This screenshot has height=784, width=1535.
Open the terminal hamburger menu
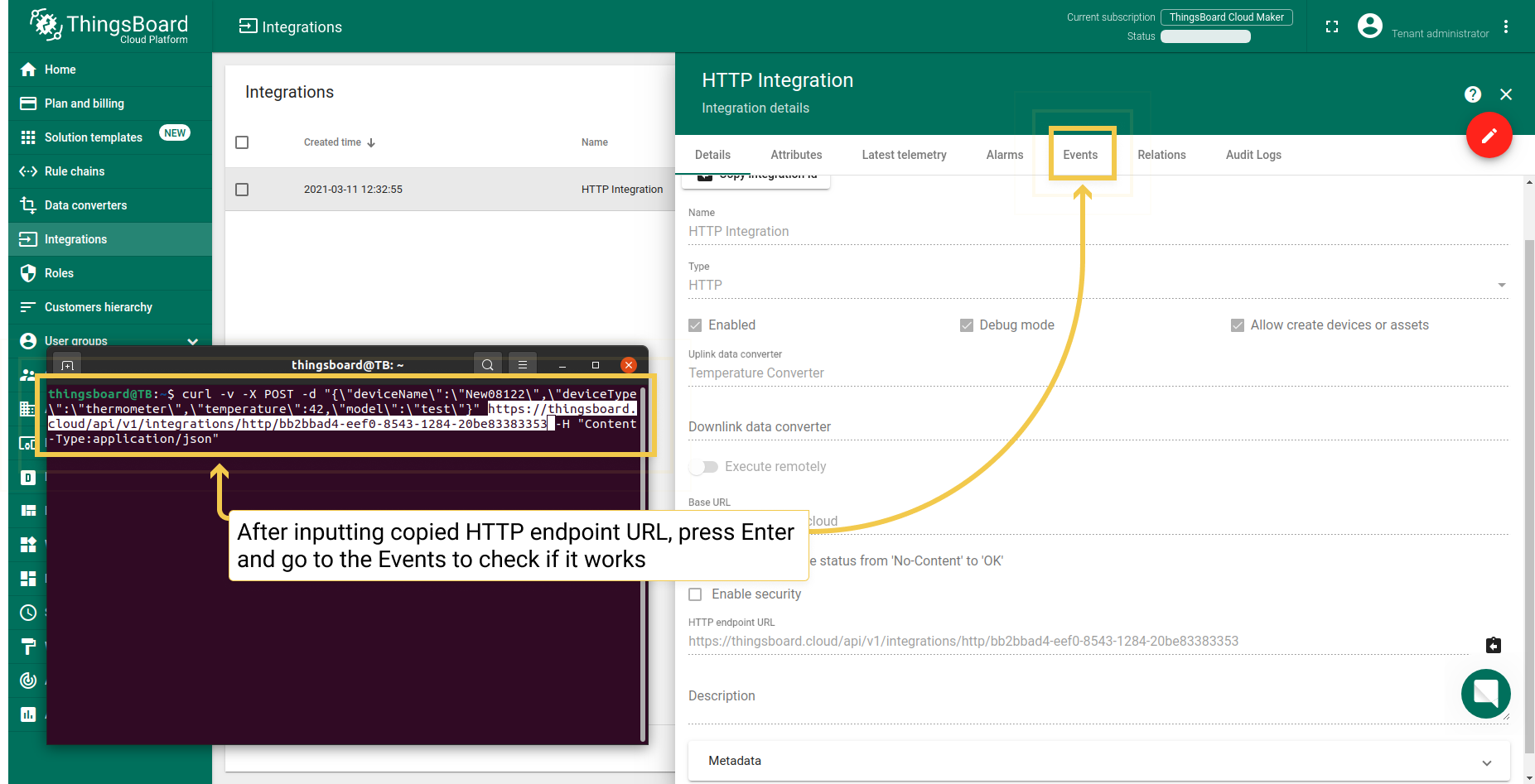(x=523, y=365)
